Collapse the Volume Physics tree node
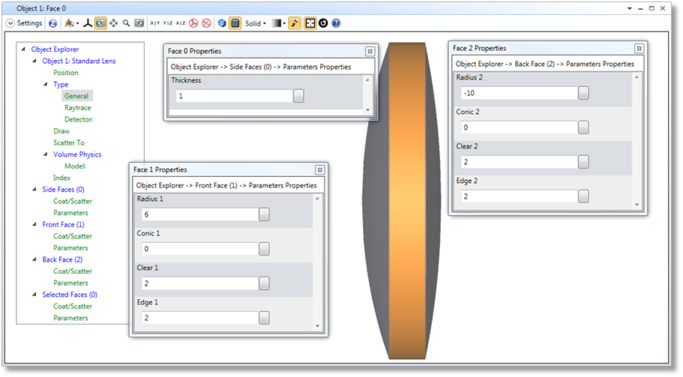683x377 pixels. pos(46,154)
